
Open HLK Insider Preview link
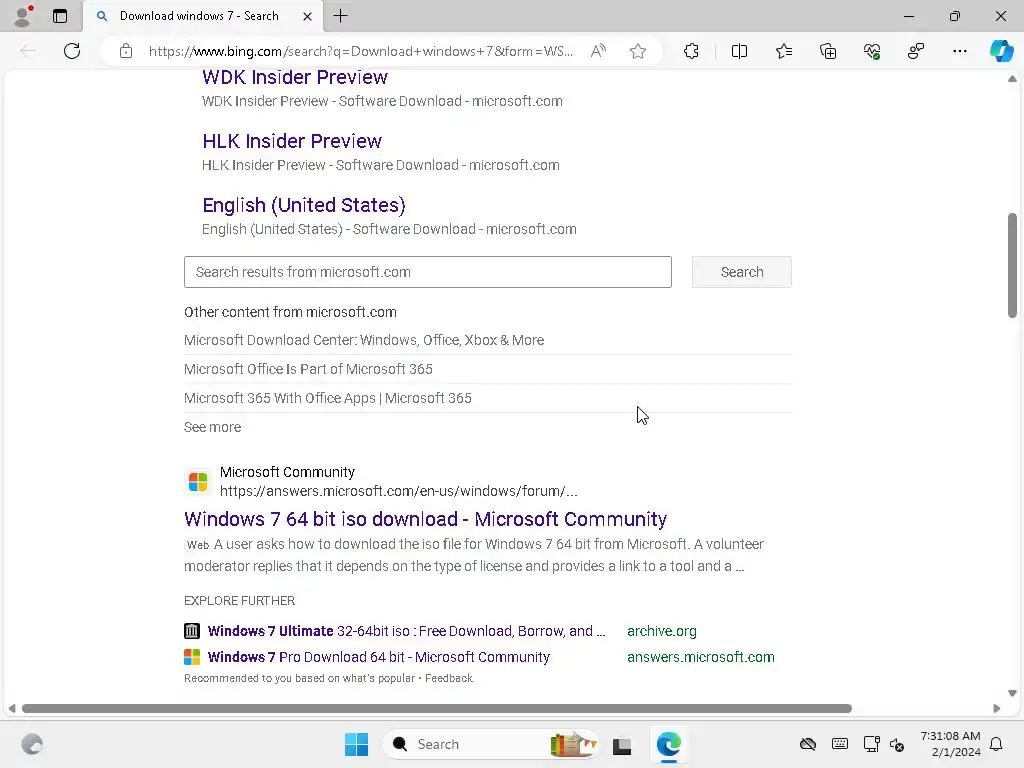292,141
